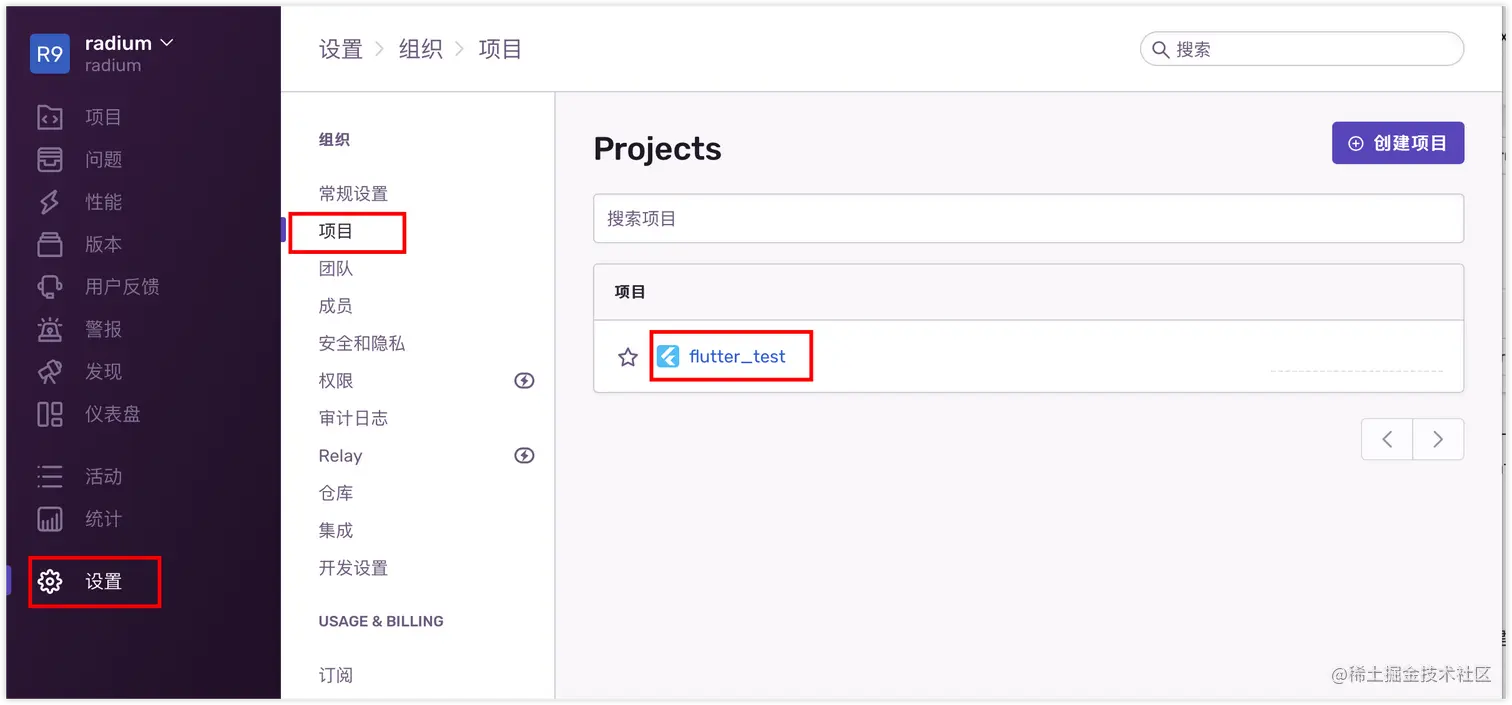Click the previous page chevron
Image resolution: width=1512 pixels, height=705 pixels.
tap(1386, 439)
